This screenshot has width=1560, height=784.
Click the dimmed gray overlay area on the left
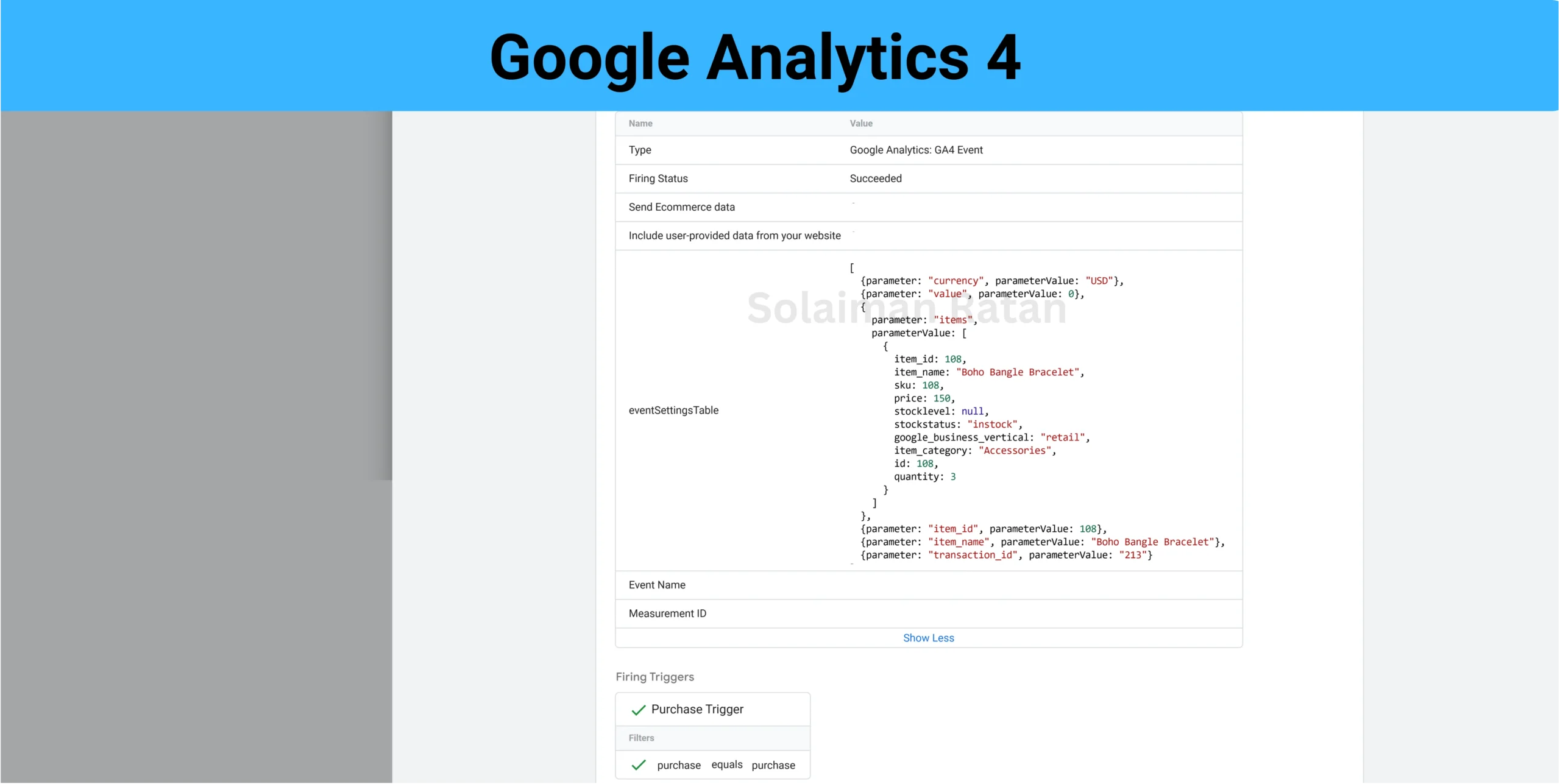pos(195,426)
